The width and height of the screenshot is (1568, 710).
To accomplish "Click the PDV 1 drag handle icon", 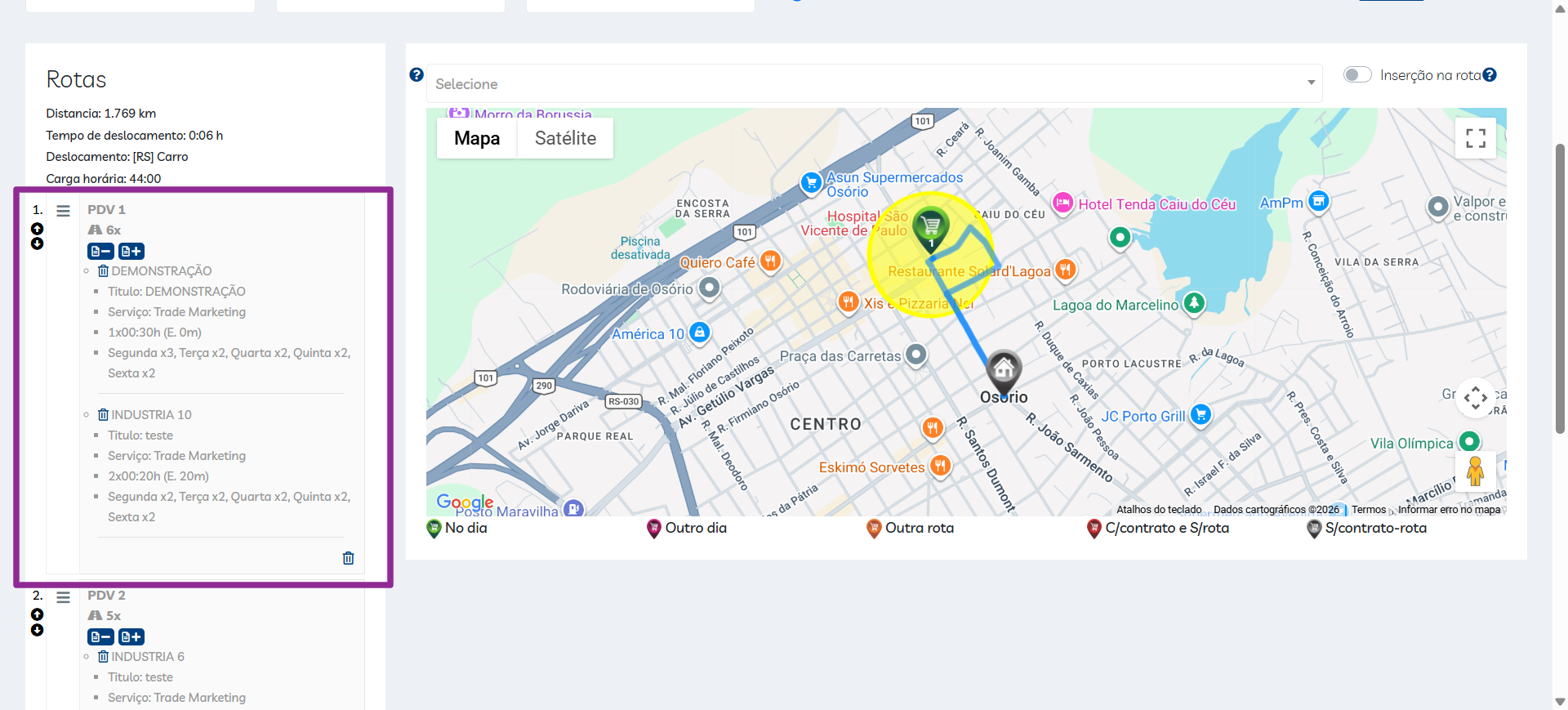I will [63, 211].
